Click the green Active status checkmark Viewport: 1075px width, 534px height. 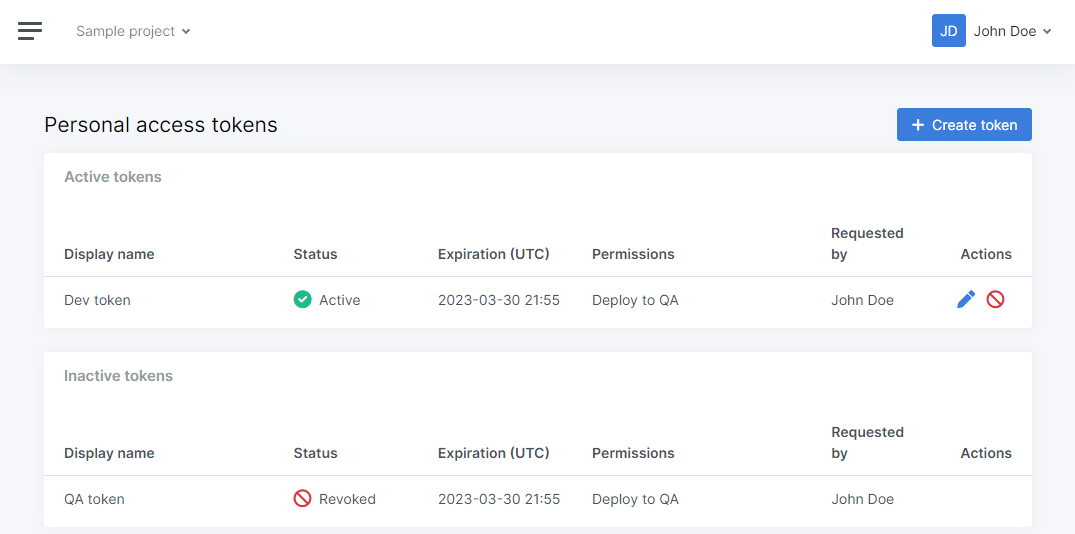pos(302,299)
